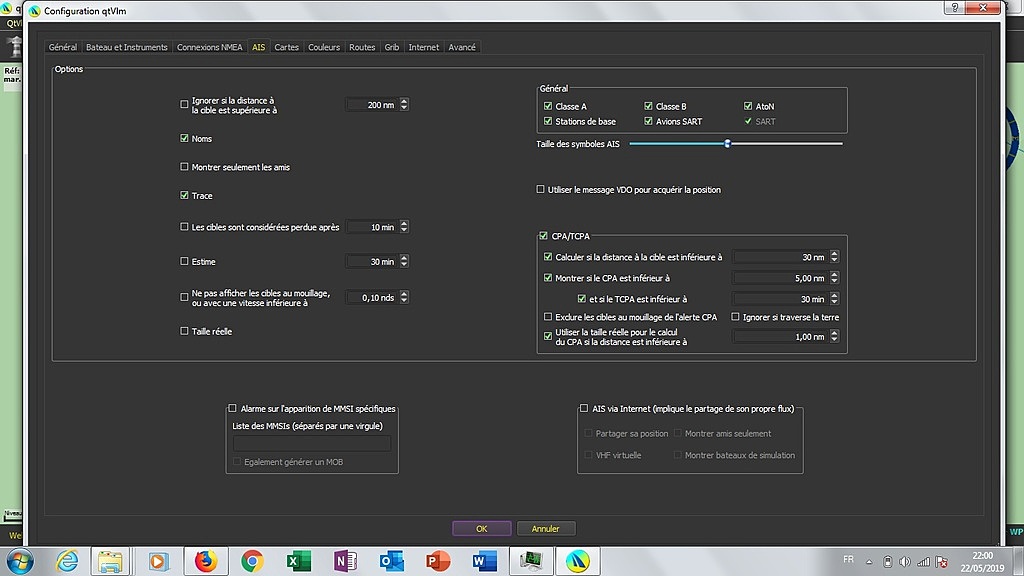Click the 10 min lost-target spinbox
The image size is (1024, 576).
tap(377, 227)
